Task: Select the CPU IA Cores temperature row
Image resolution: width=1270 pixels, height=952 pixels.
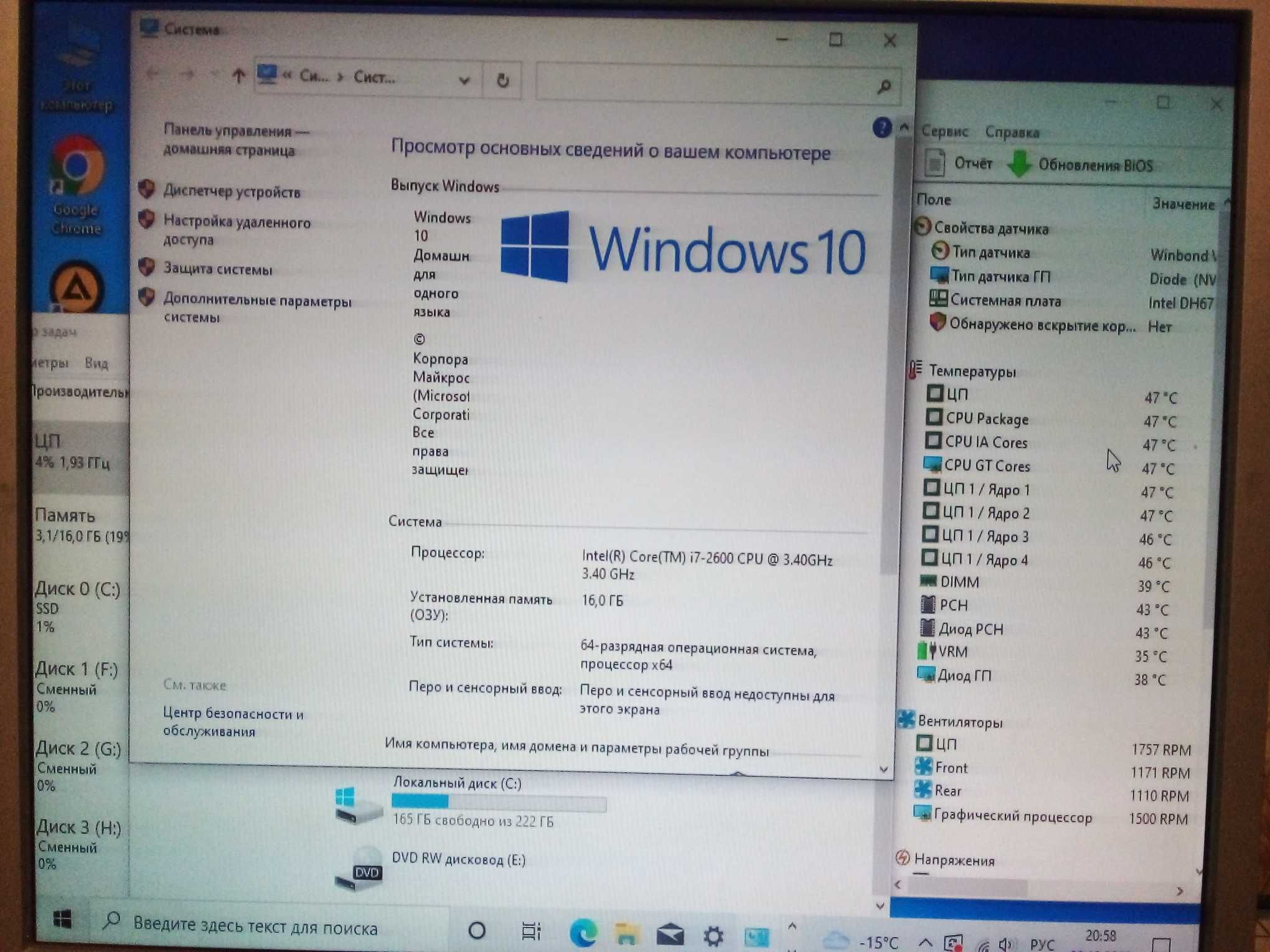Action: point(1050,442)
